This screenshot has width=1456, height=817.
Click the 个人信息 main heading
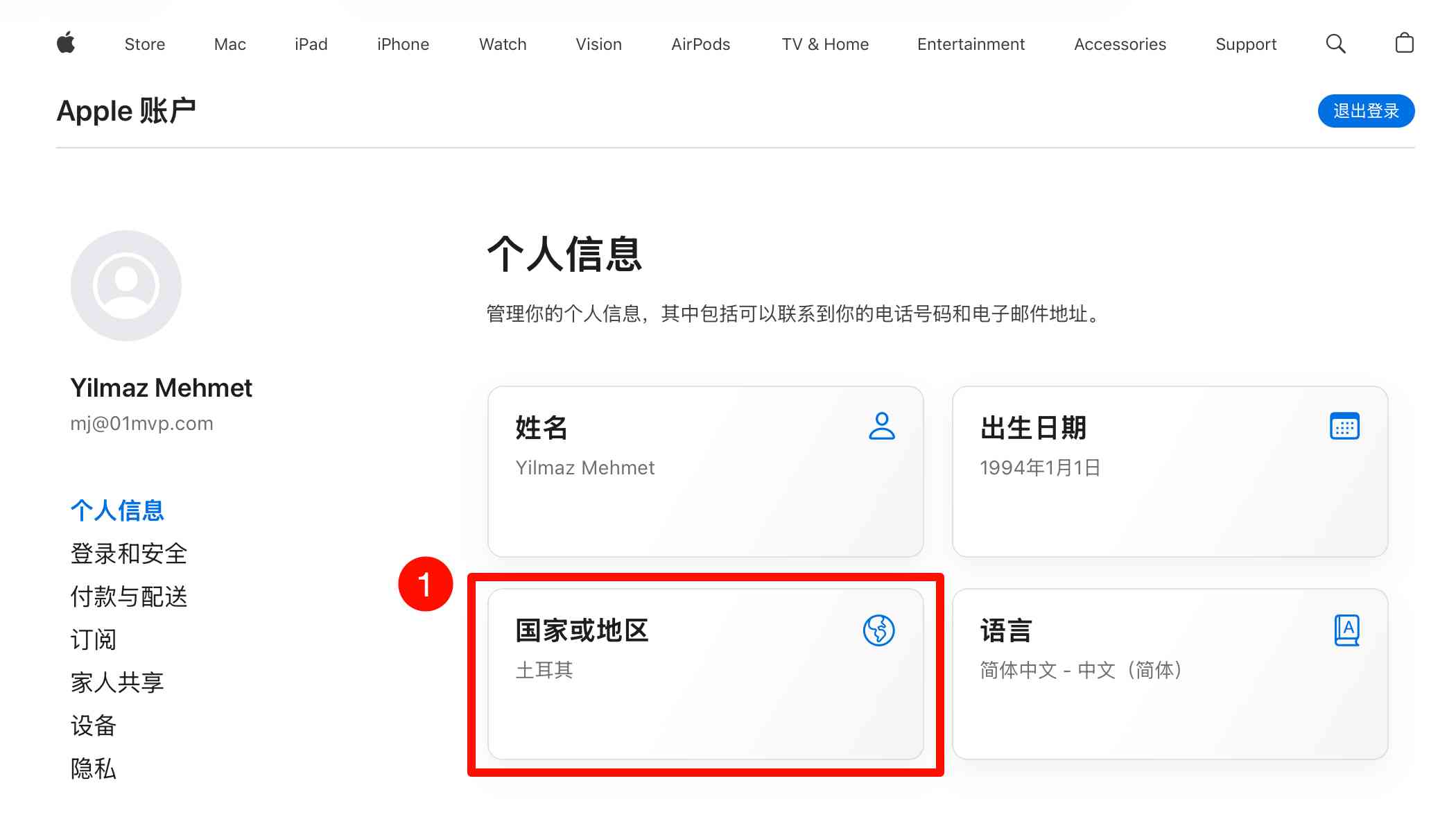(x=564, y=254)
